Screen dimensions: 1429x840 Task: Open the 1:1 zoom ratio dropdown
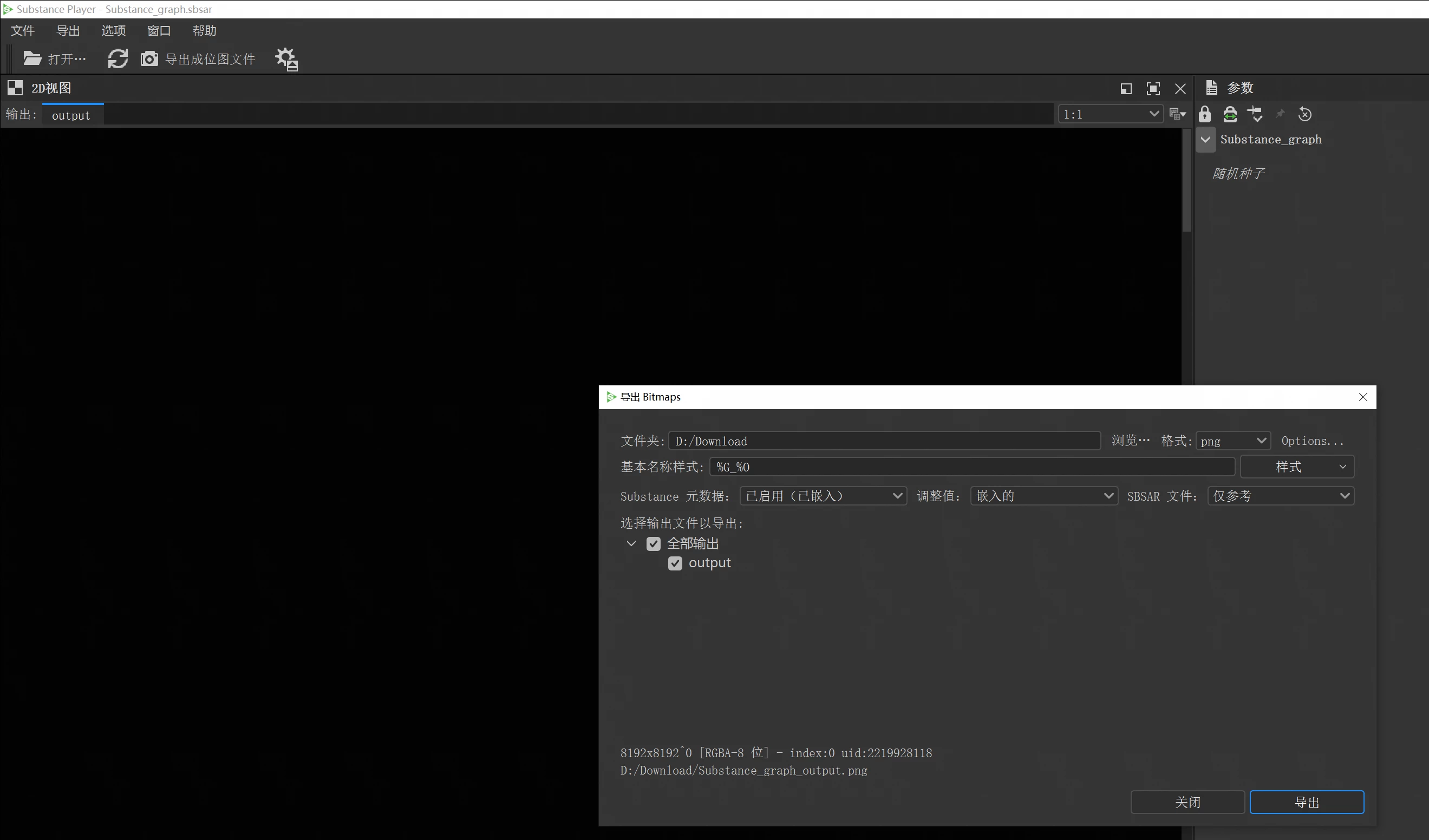(x=1110, y=115)
